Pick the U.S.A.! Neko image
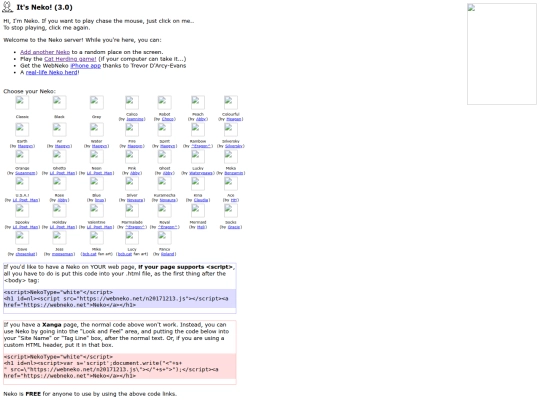The image size is (540, 405). (22, 184)
